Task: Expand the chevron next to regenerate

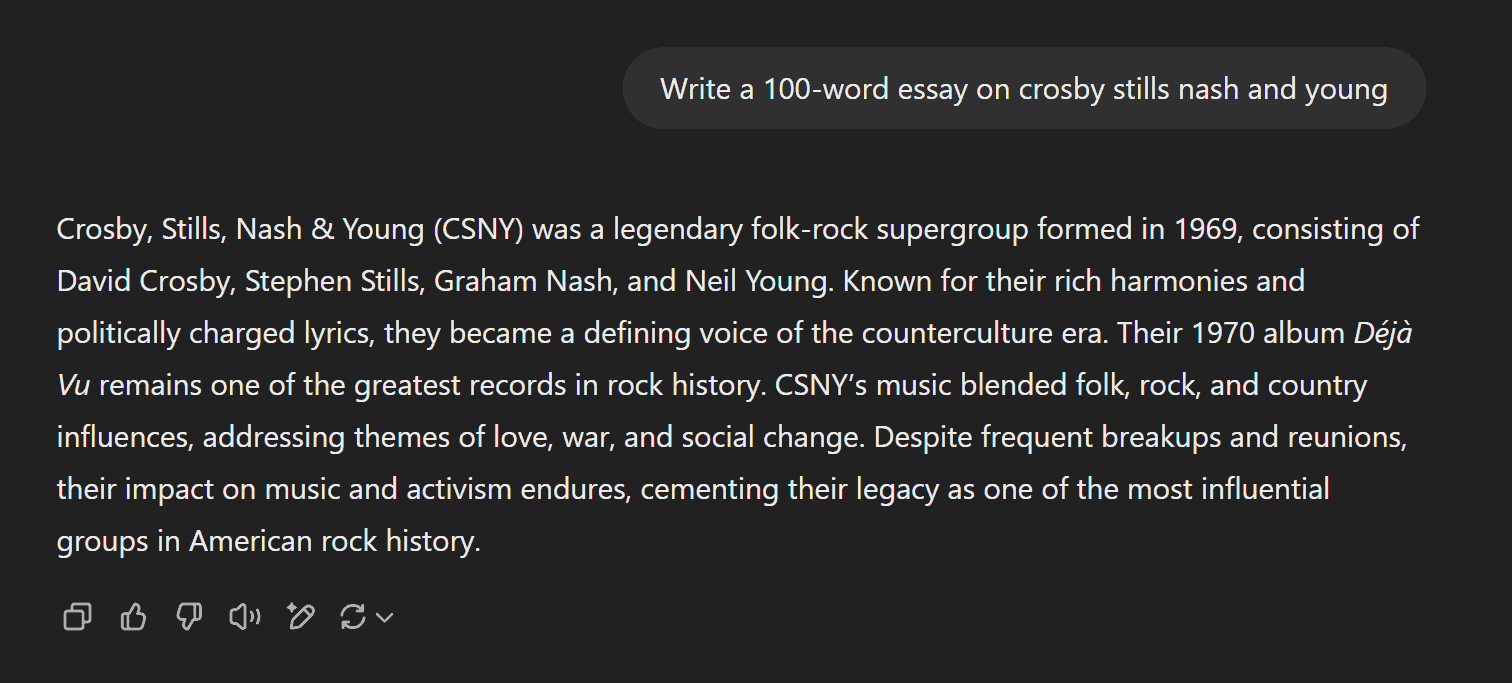Action: click(x=384, y=618)
